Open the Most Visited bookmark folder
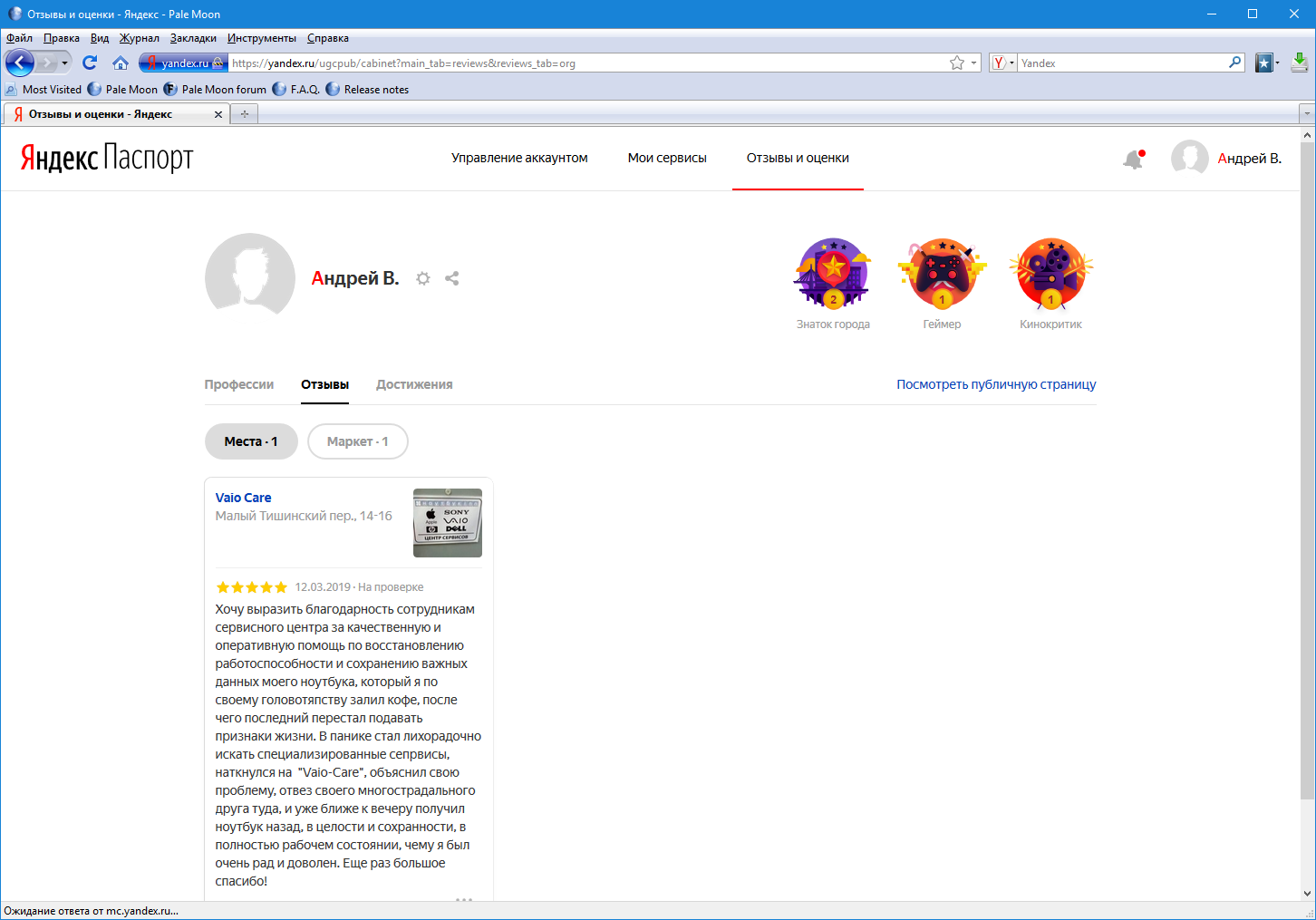Viewport: 1316px width, 920px height. [43, 89]
